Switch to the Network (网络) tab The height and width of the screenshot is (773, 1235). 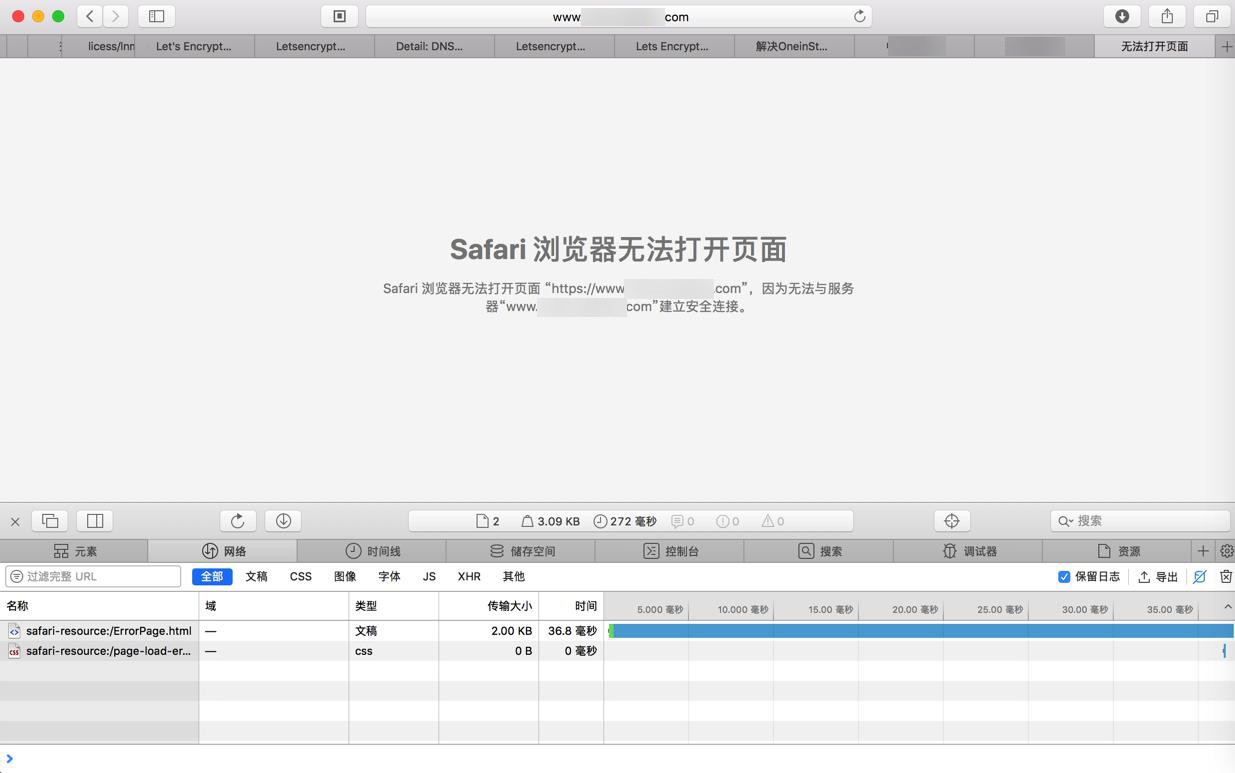(223, 551)
